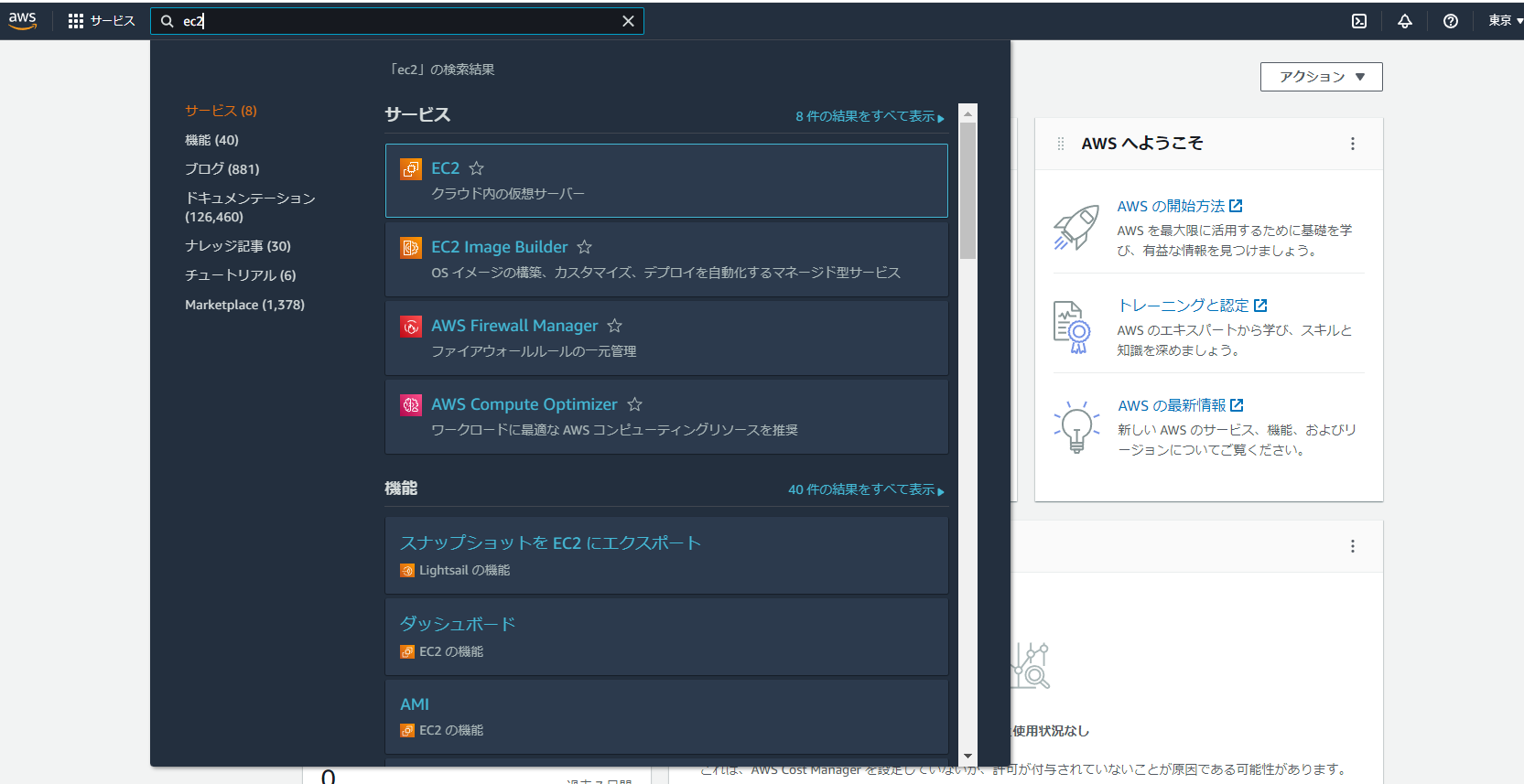The height and width of the screenshot is (784, 1524).
Task: Click the EC2 Image Builder icon
Action: tap(411, 247)
